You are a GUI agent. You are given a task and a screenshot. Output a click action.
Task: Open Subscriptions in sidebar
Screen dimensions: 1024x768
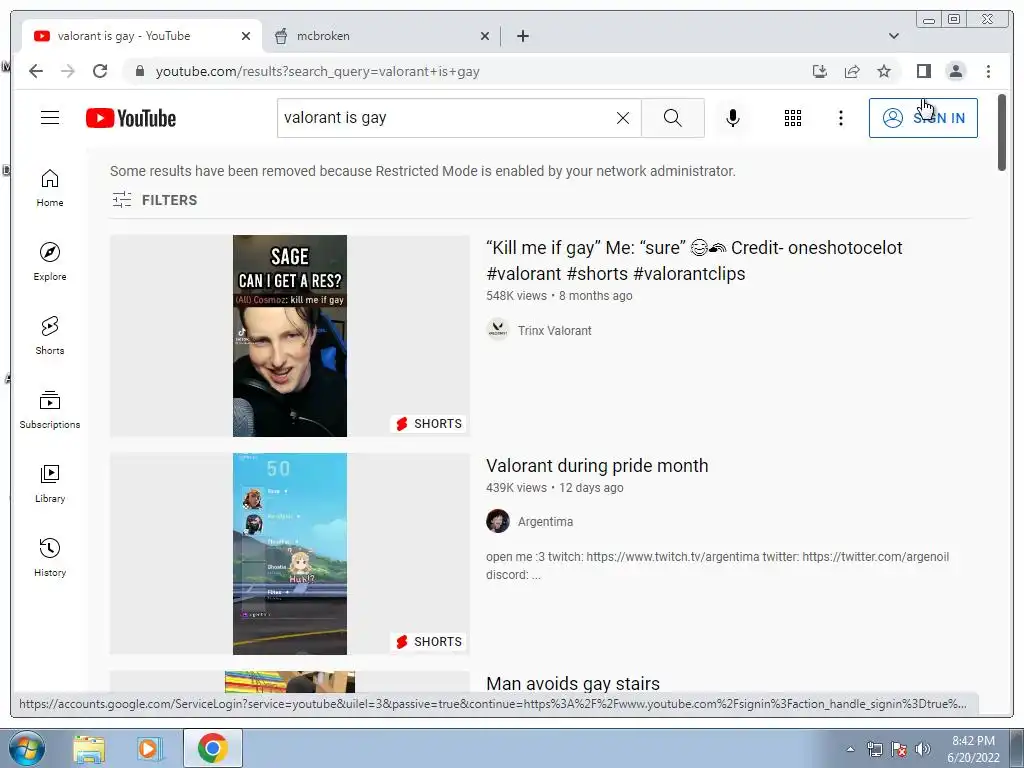[50, 409]
